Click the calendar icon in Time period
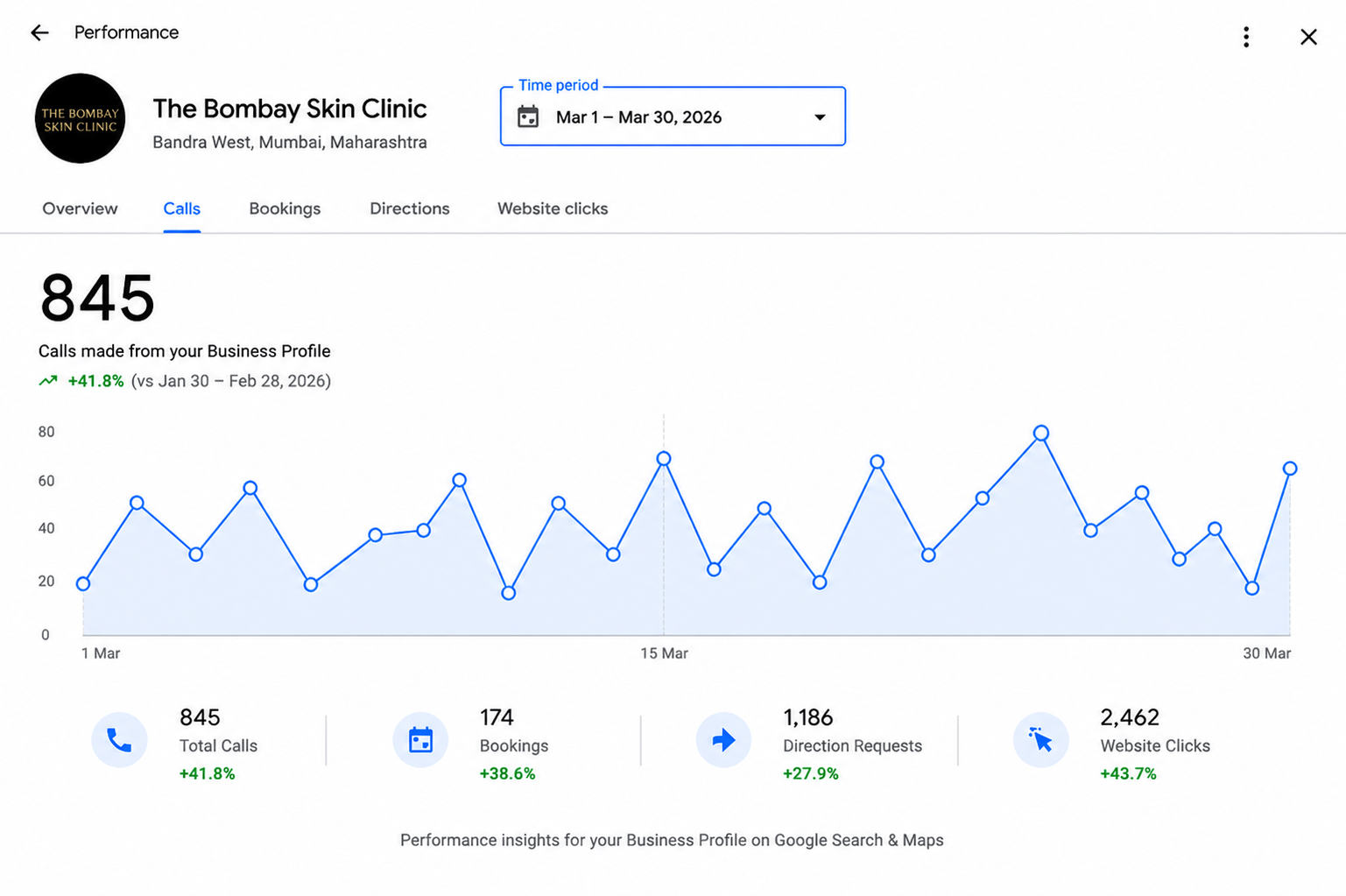Screen dimensions: 1346x896 [x=528, y=116]
